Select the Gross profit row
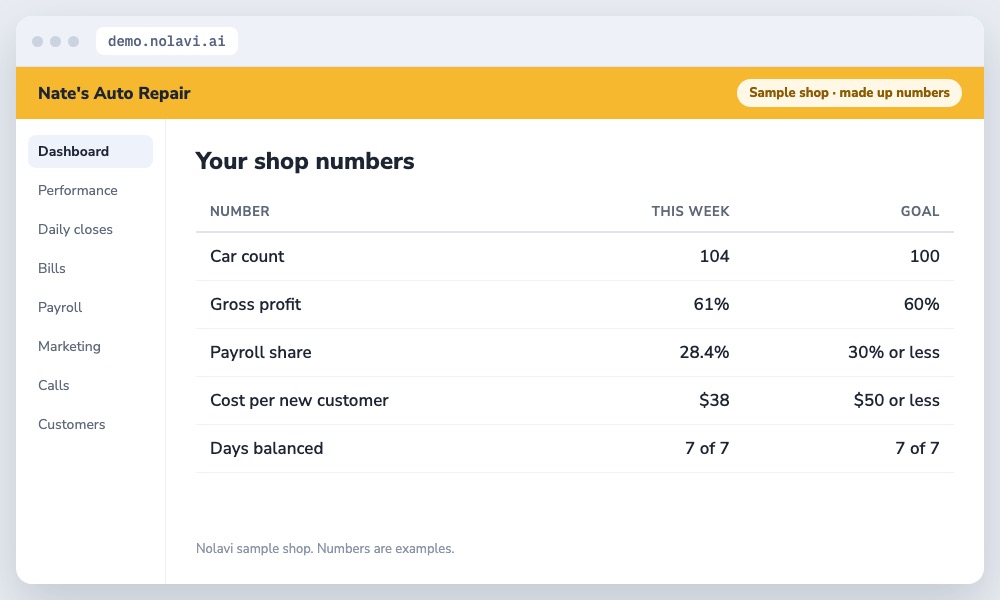The image size is (1000, 600). [575, 305]
